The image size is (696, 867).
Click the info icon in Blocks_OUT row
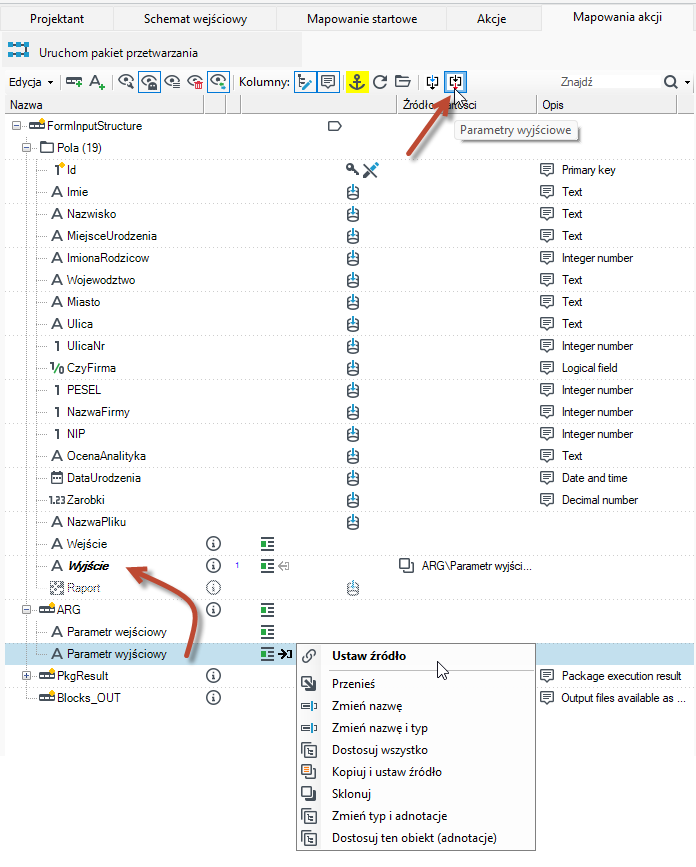pyautogui.click(x=213, y=698)
